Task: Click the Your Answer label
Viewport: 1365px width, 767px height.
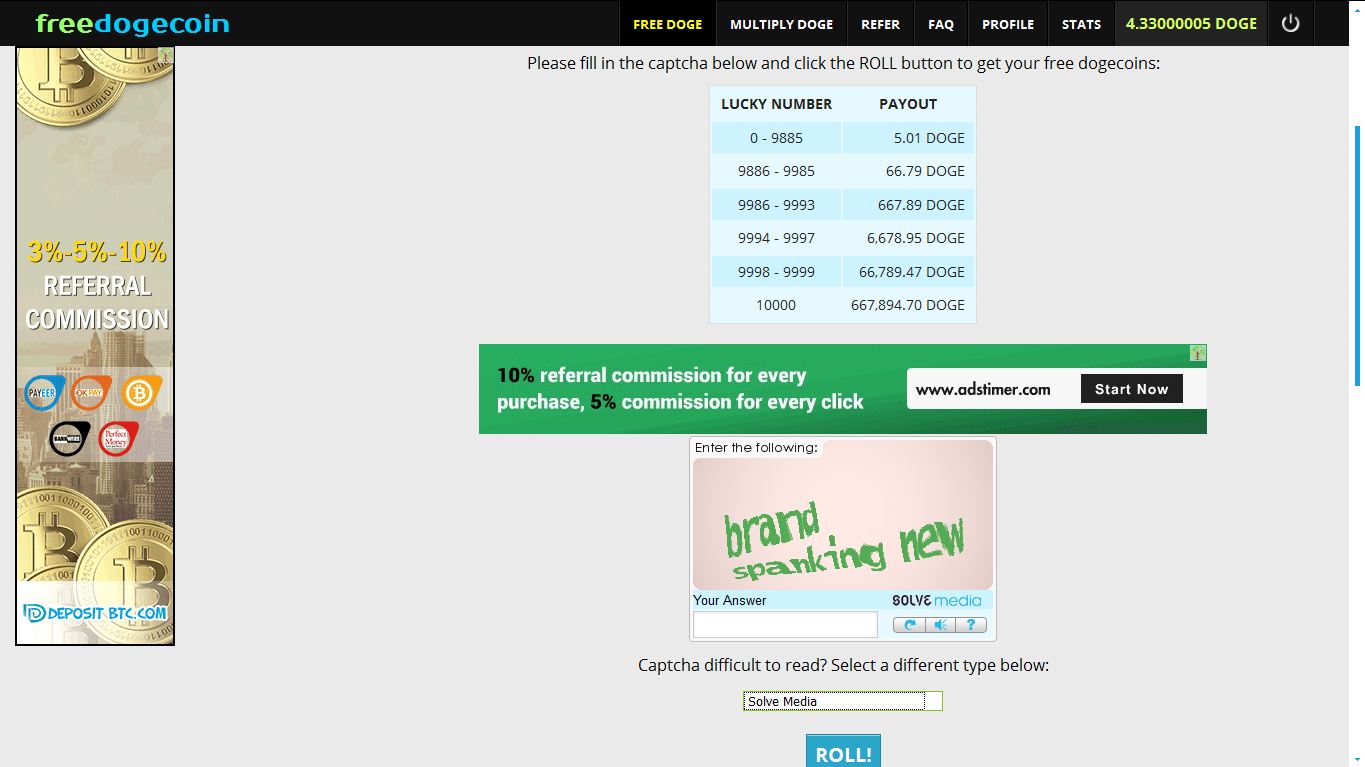Action: click(x=730, y=600)
